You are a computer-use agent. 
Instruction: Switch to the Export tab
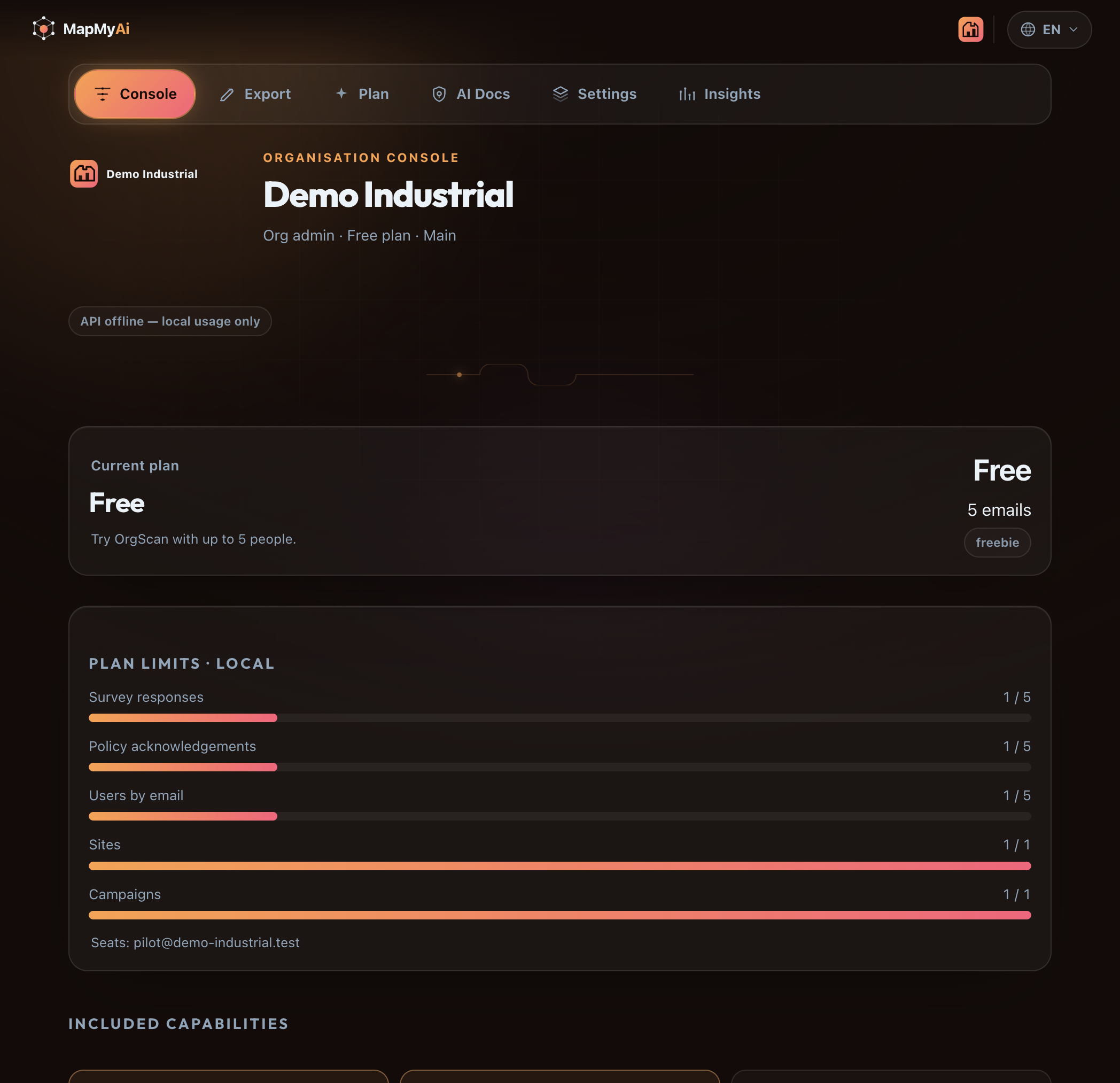click(255, 94)
